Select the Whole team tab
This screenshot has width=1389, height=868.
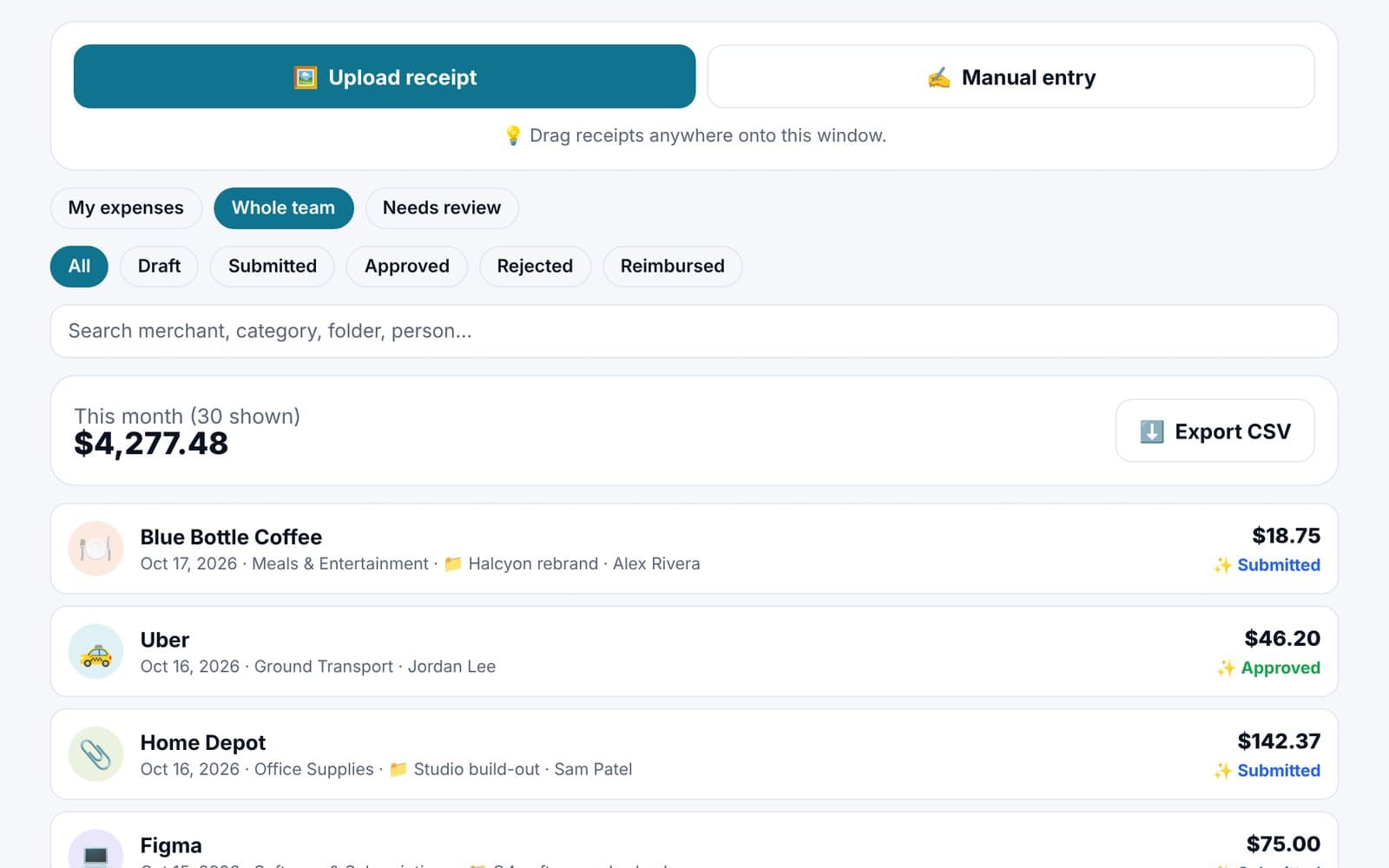click(x=283, y=208)
